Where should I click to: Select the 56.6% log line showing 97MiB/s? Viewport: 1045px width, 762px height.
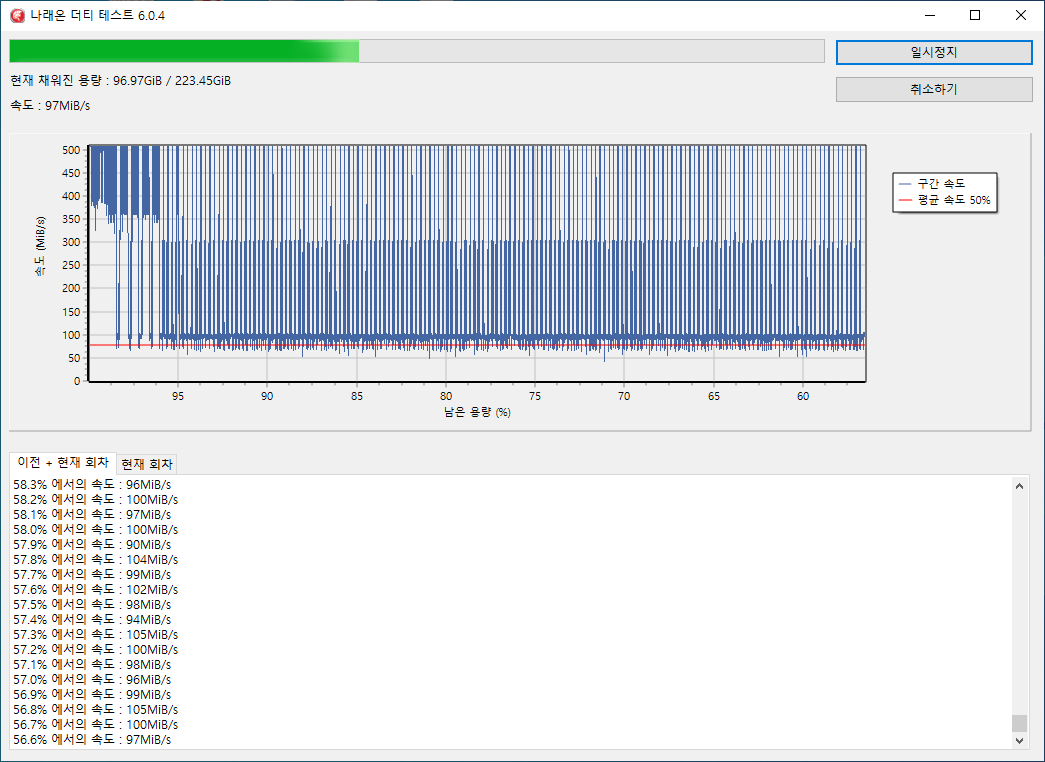point(92,739)
